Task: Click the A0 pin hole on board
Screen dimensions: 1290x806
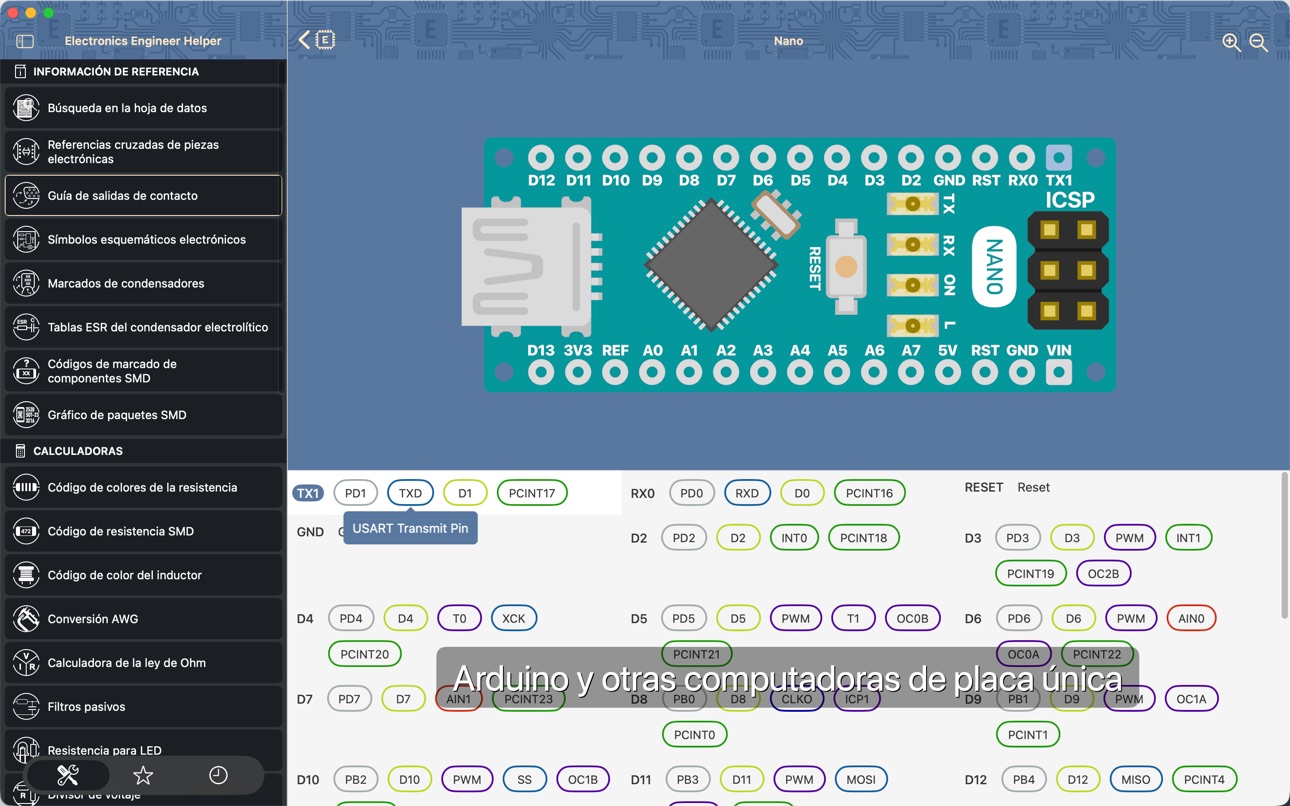Action: (652, 373)
